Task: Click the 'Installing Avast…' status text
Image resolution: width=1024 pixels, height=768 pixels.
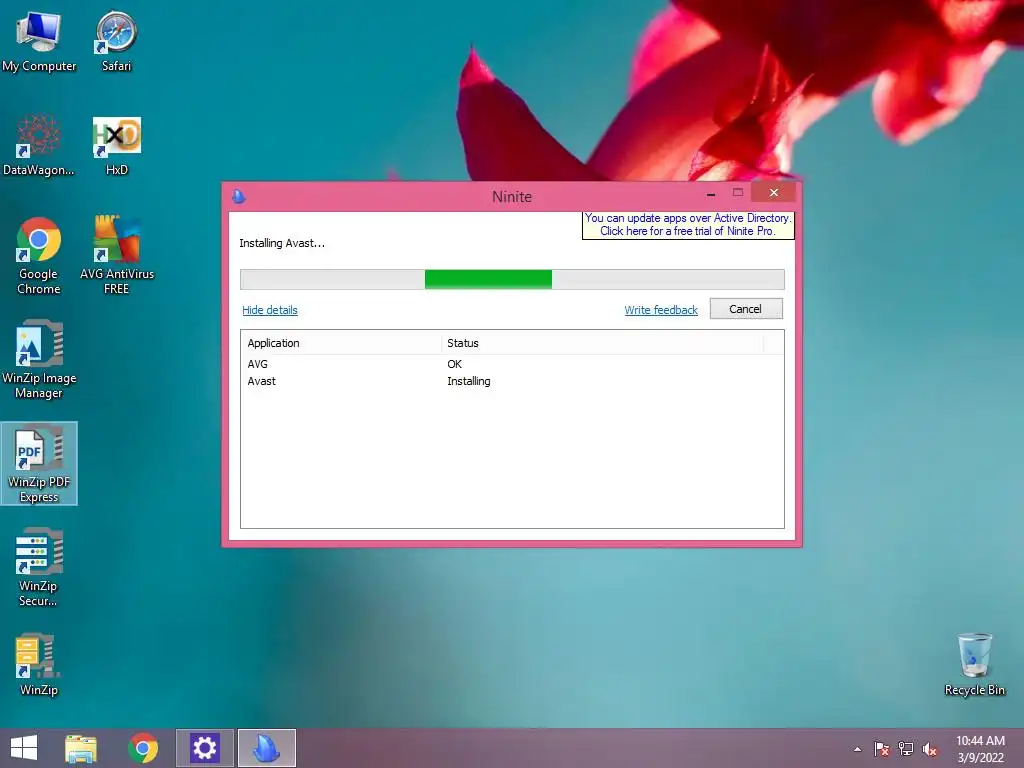Action: click(282, 244)
